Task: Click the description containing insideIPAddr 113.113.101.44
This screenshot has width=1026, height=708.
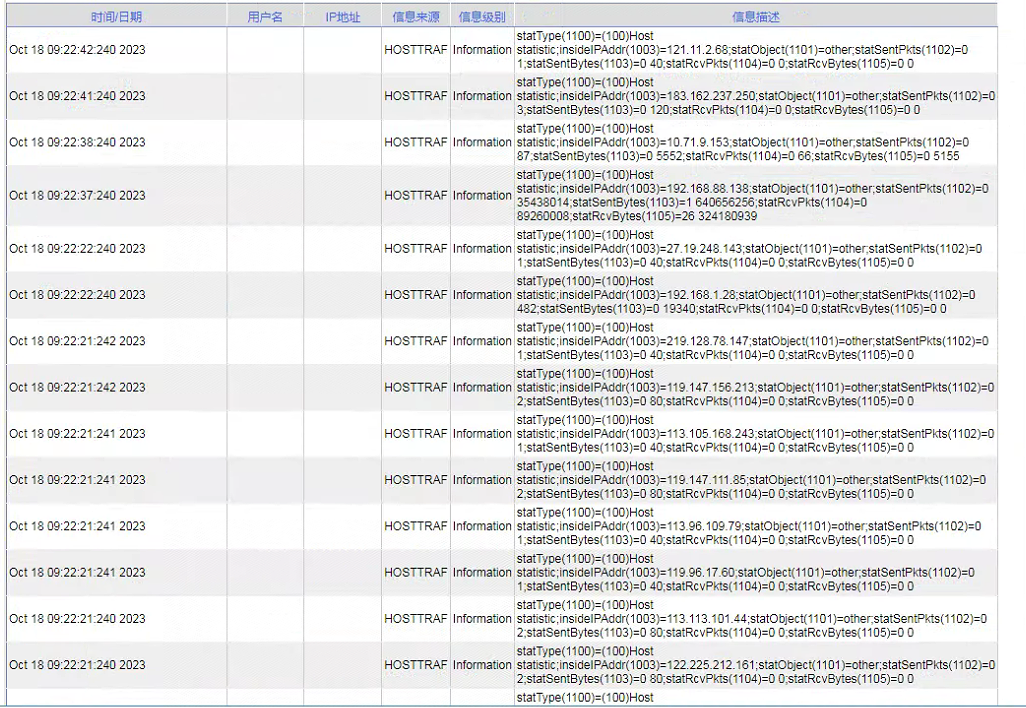Action: pos(752,619)
